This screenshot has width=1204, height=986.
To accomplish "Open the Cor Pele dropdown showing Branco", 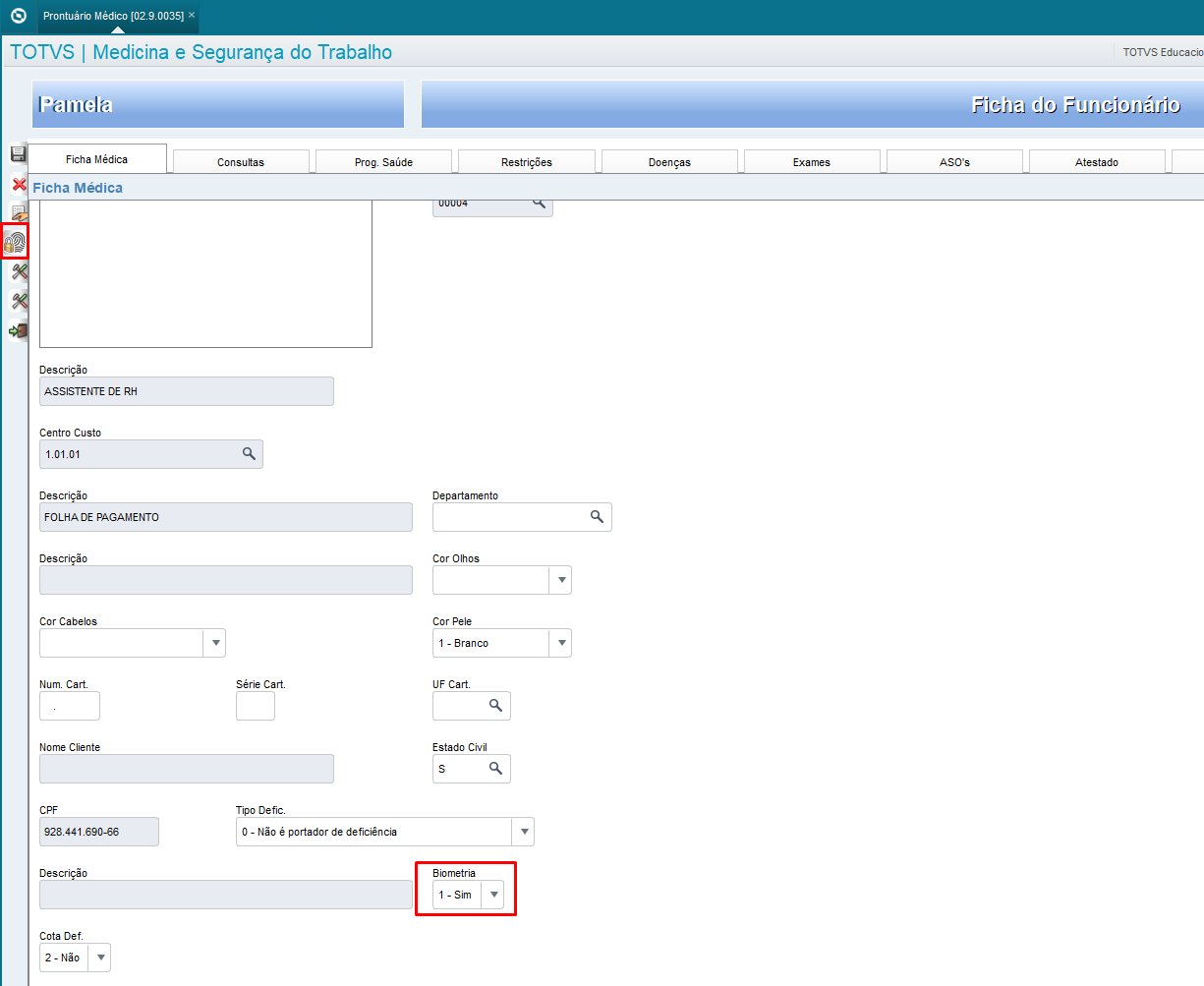I will [x=560, y=643].
